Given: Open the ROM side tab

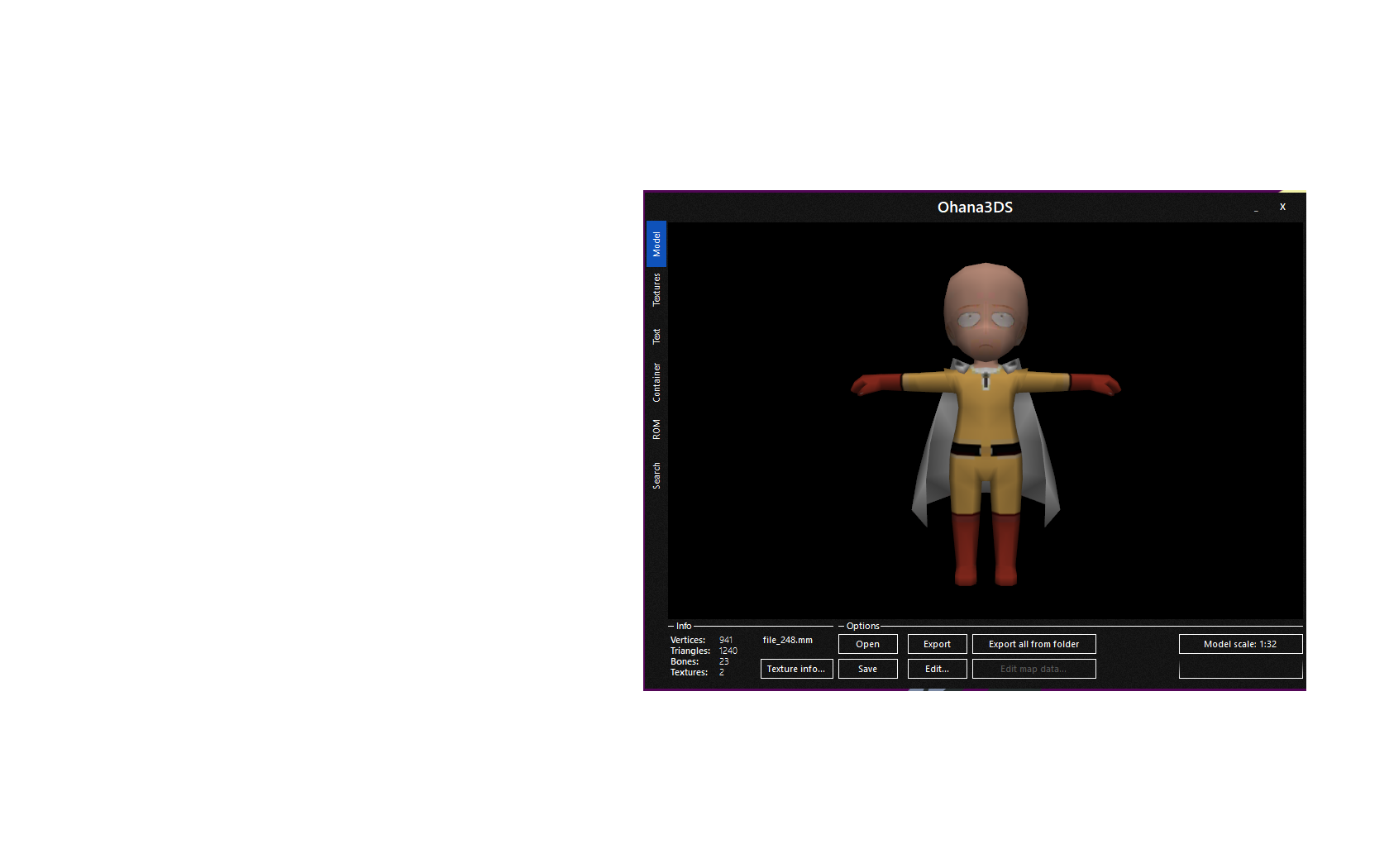Looking at the screenshot, I should tap(656, 429).
